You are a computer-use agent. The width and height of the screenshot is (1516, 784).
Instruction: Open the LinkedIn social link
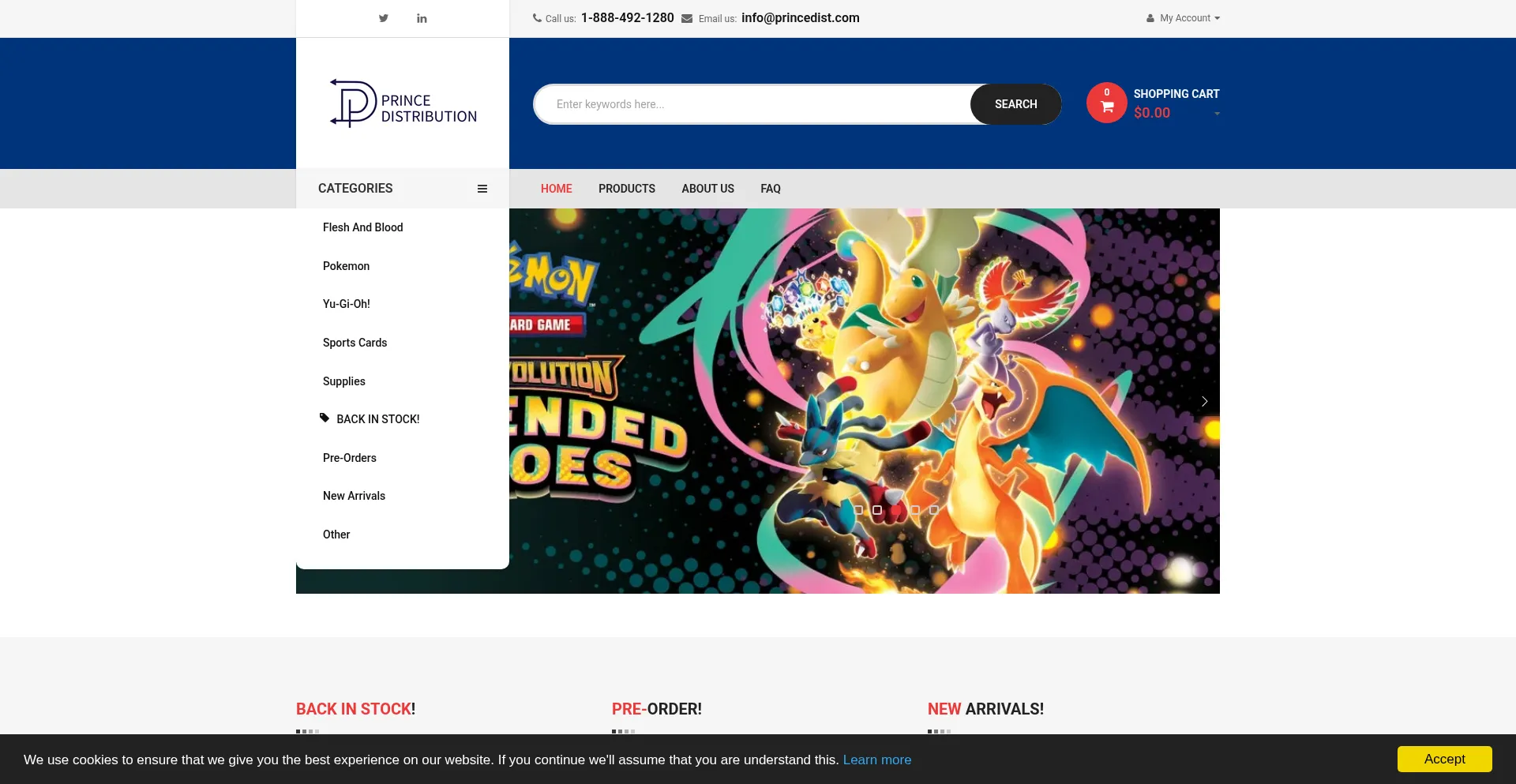tap(422, 18)
